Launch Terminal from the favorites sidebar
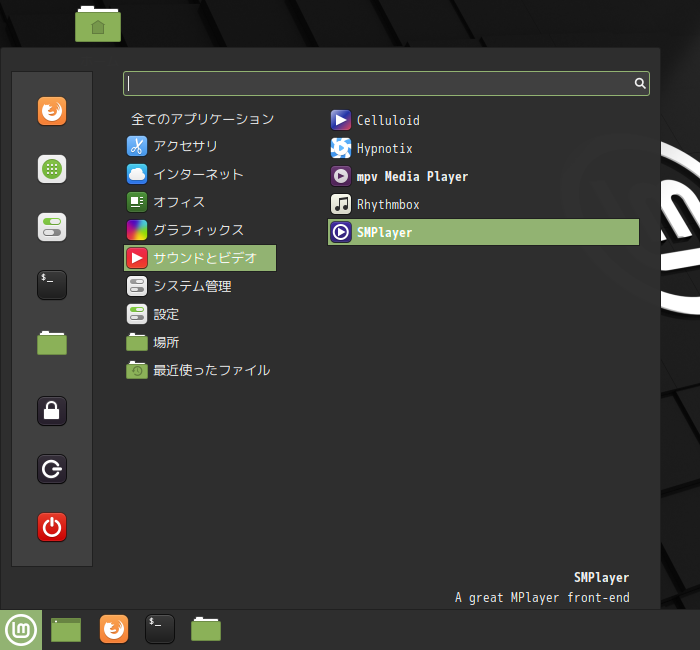This screenshot has height=650, width=700. pyautogui.click(x=52, y=285)
